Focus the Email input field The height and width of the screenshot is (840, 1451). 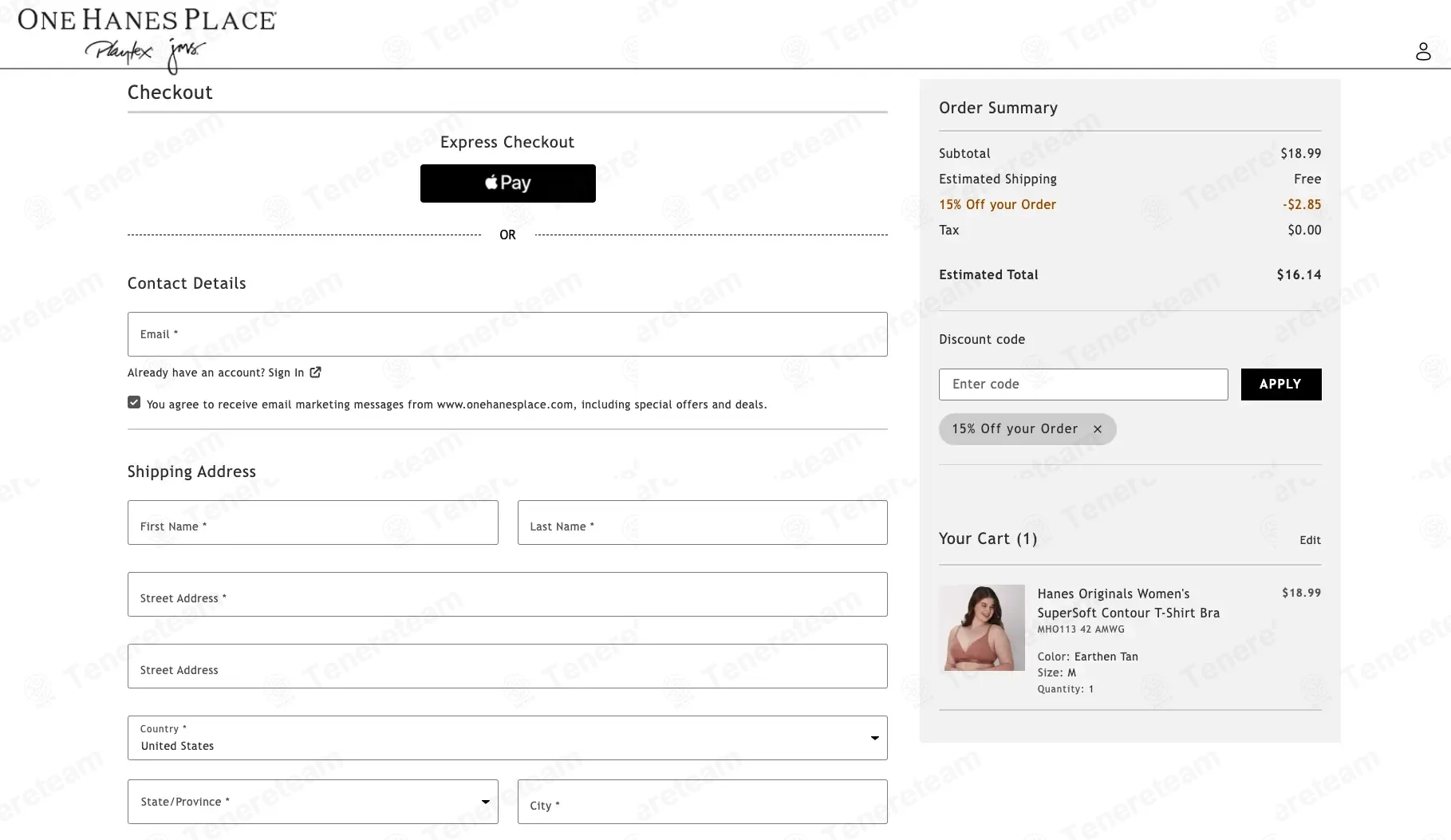click(x=507, y=334)
